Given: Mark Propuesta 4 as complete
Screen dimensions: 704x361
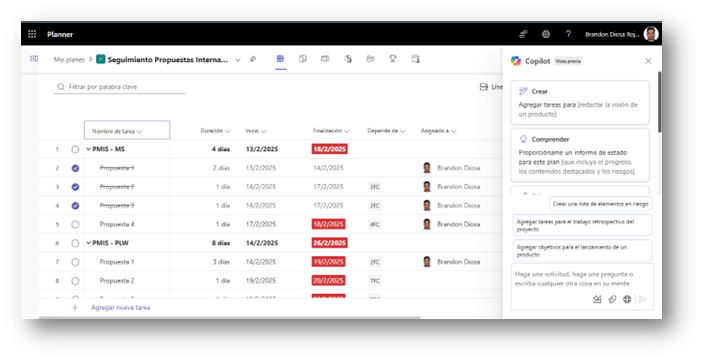Looking at the screenshot, I should coord(75,225).
